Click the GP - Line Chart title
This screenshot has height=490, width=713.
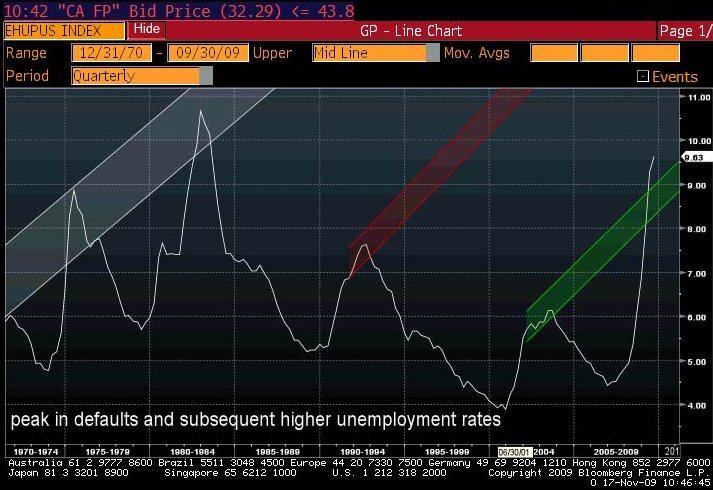[411, 31]
